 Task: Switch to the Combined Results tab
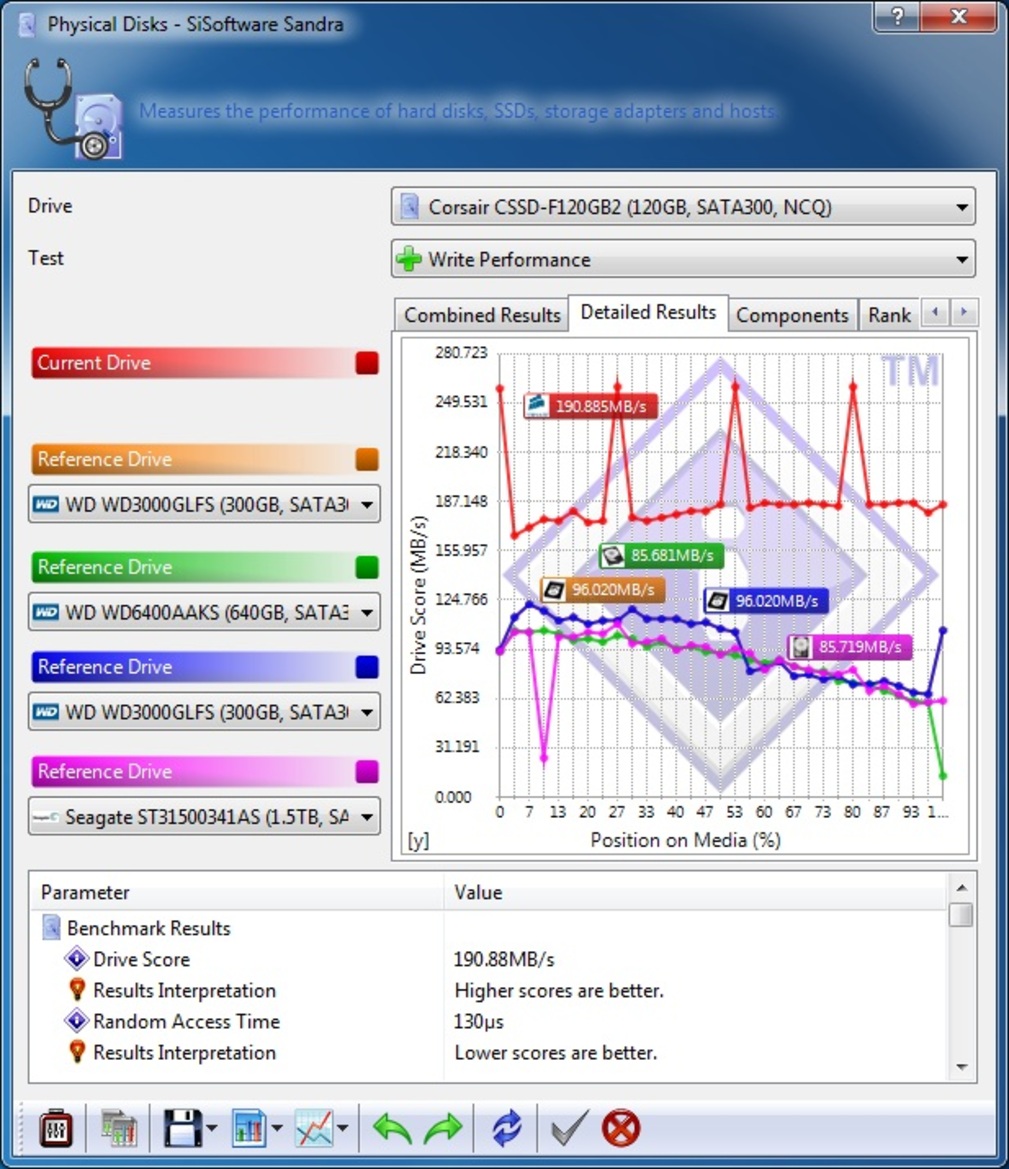point(482,315)
